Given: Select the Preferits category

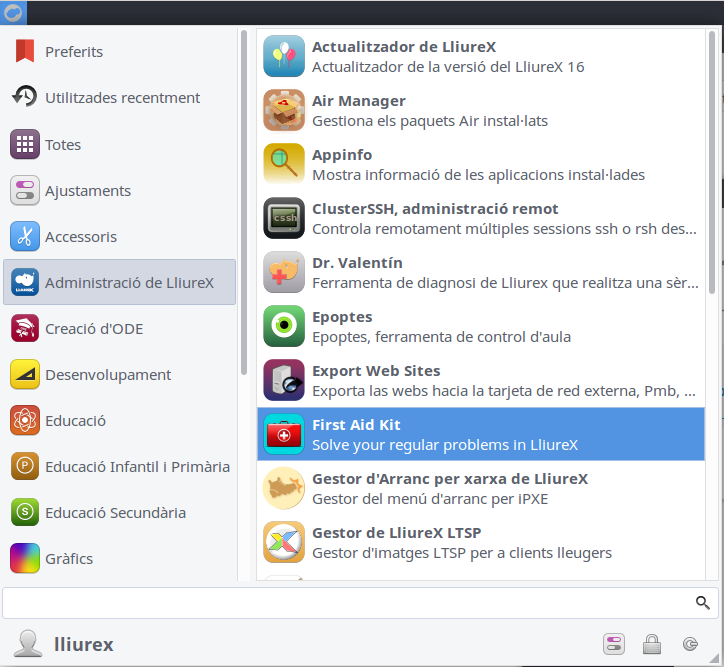Looking at the screenshot, I should (x=73, y=52).
